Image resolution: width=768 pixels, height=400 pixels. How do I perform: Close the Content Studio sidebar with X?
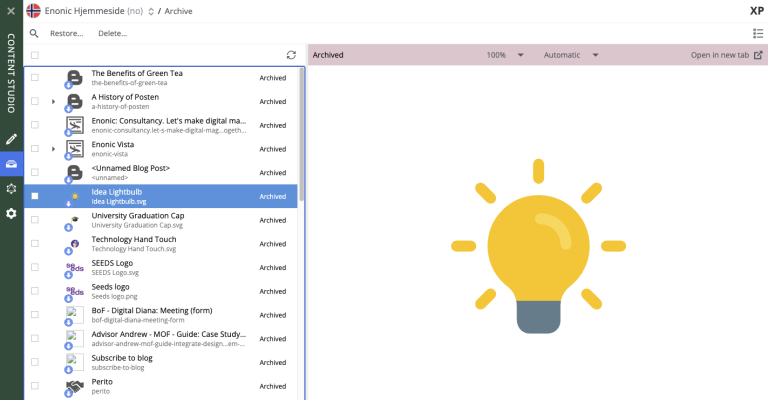(x=11, y=11)
